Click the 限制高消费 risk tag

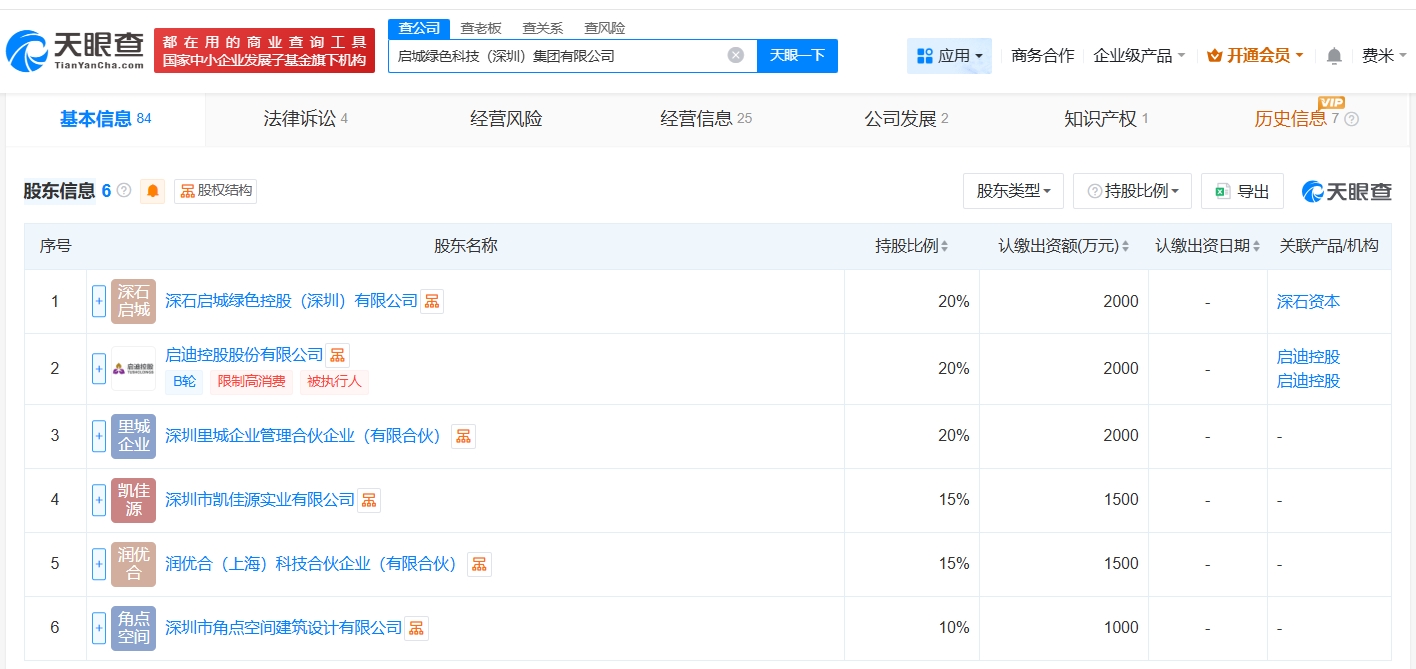251,381
